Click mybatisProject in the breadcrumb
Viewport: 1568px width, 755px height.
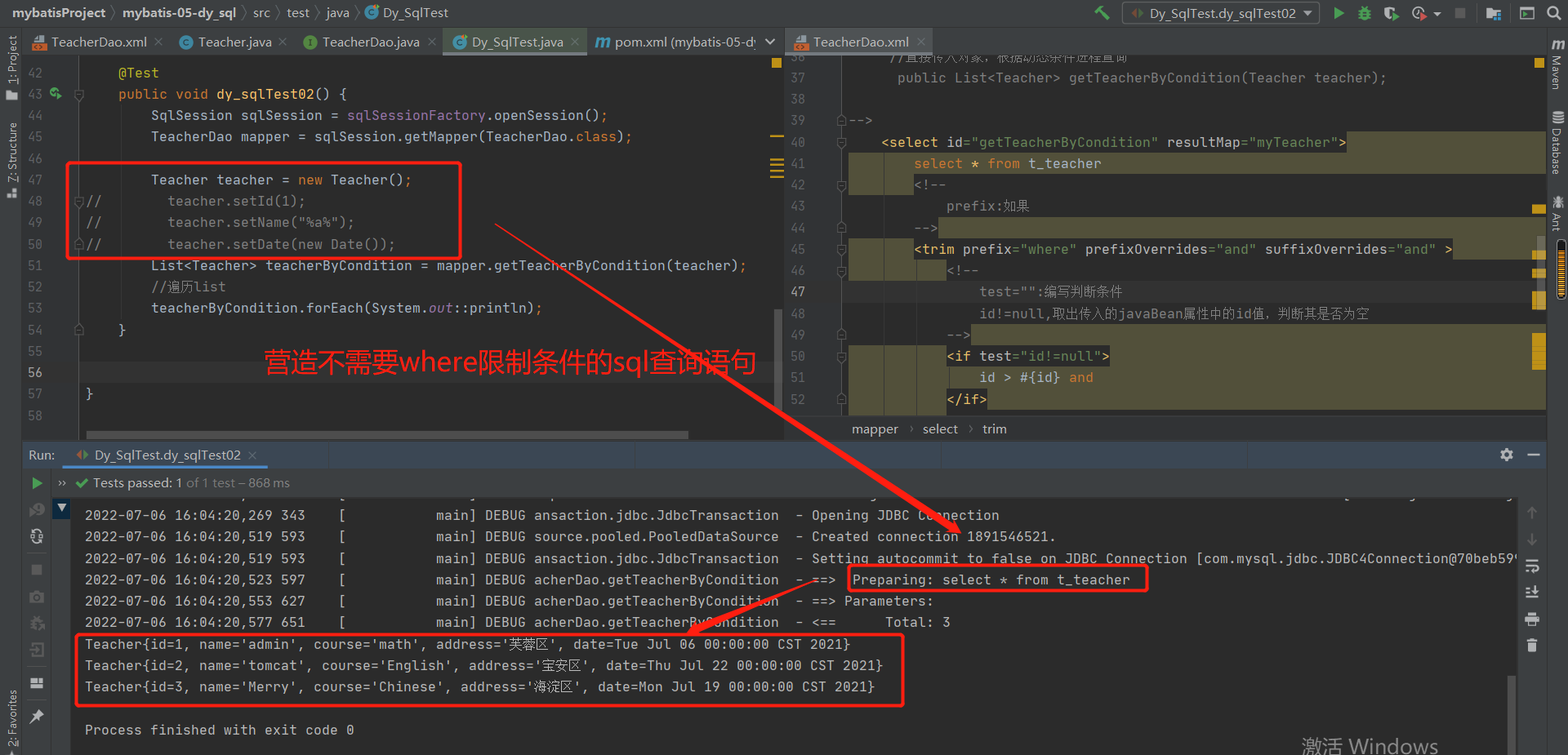coord(59,12)
